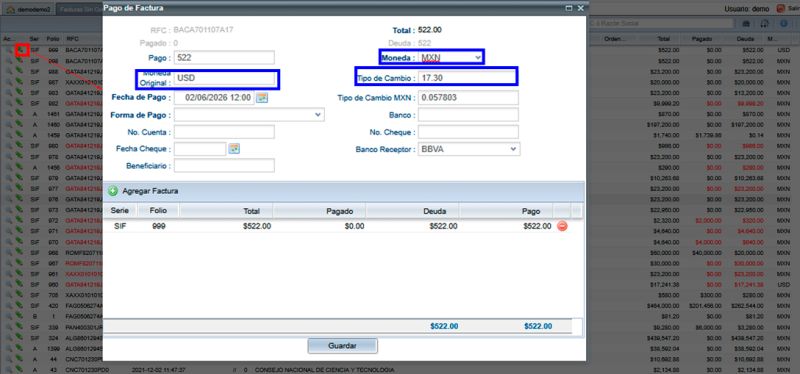Click the green payment icon for folio 987

tap(19, 82)
